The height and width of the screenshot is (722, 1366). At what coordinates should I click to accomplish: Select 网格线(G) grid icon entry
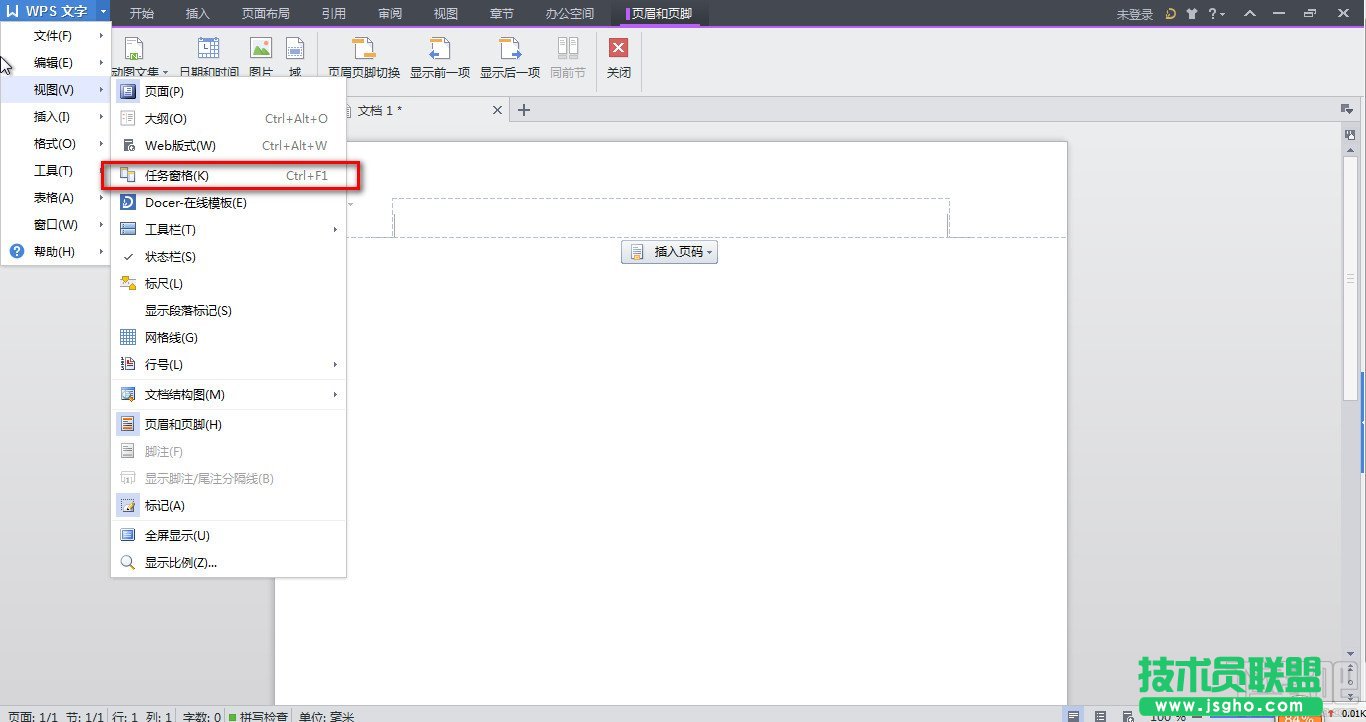pos(171,338)
